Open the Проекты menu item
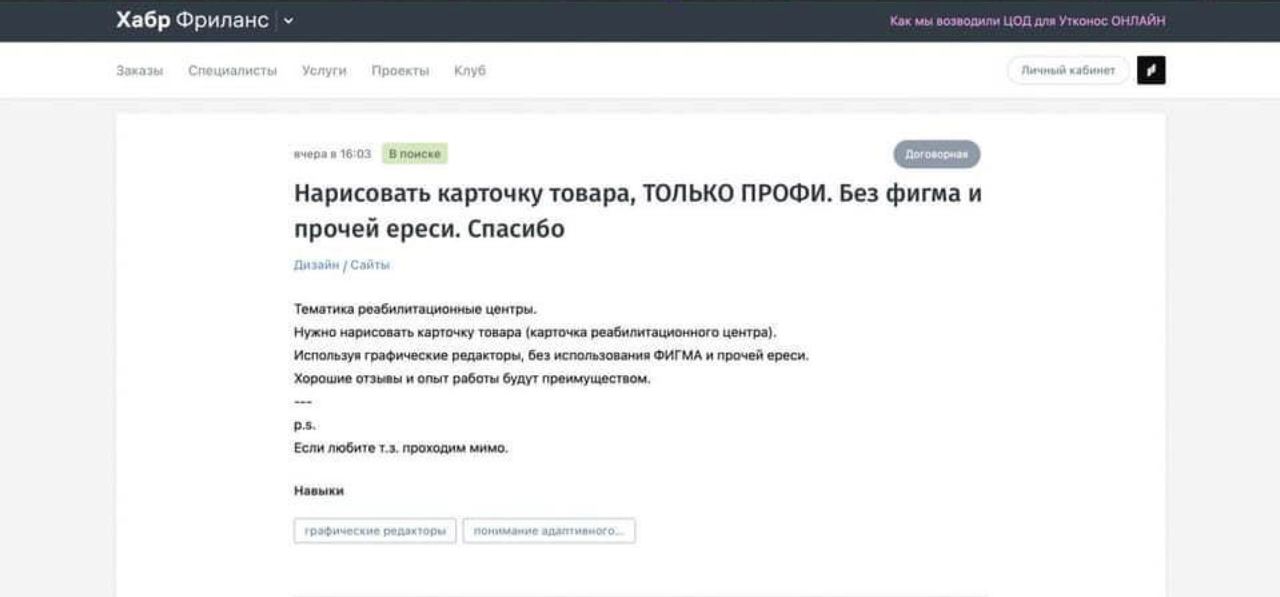 (x=400, y=71)
